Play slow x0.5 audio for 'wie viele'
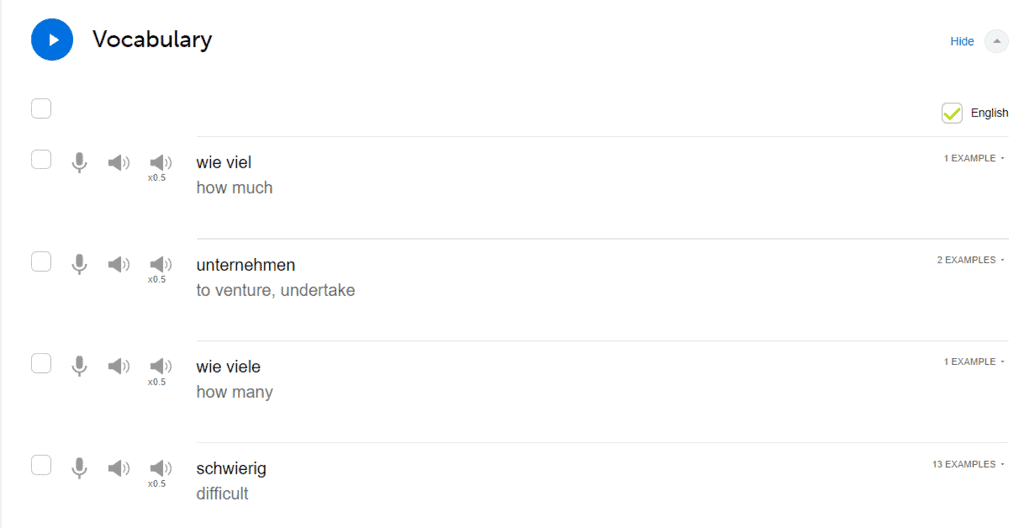Viewport: 1024px width, 528px height. pyautogui.click(x=160, y=367)
